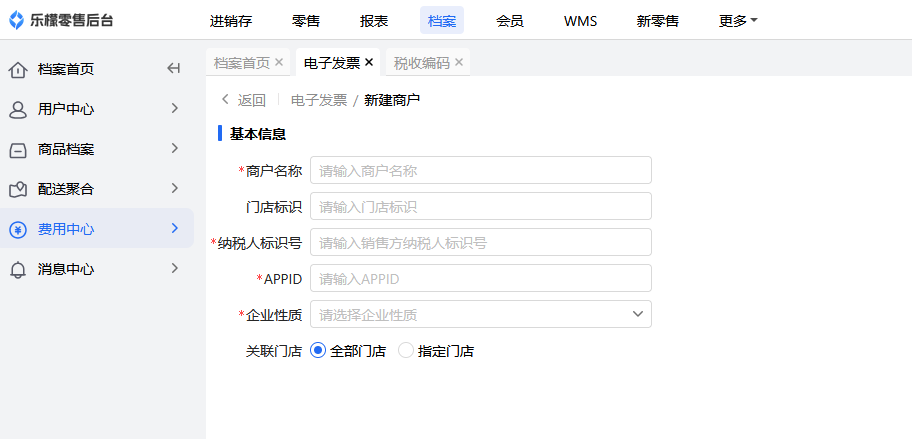Click the 新建商户 breadcrumb text

[392, 100]
